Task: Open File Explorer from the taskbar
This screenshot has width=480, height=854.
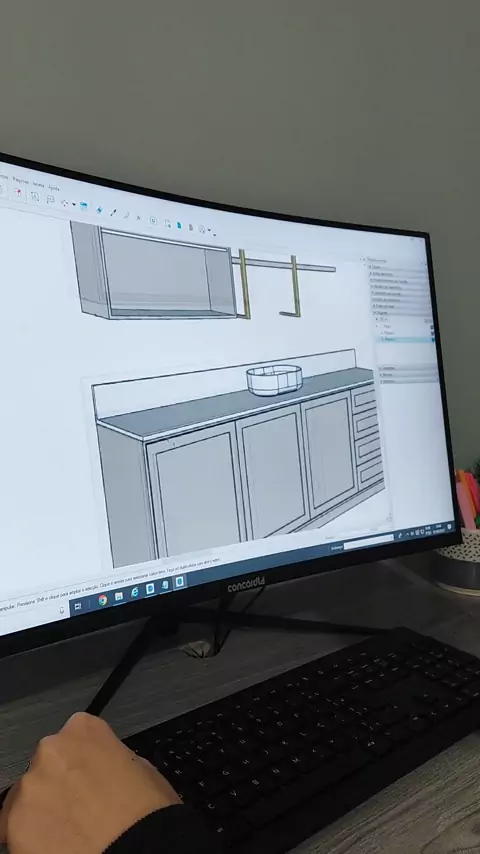Action: [119, 596]
